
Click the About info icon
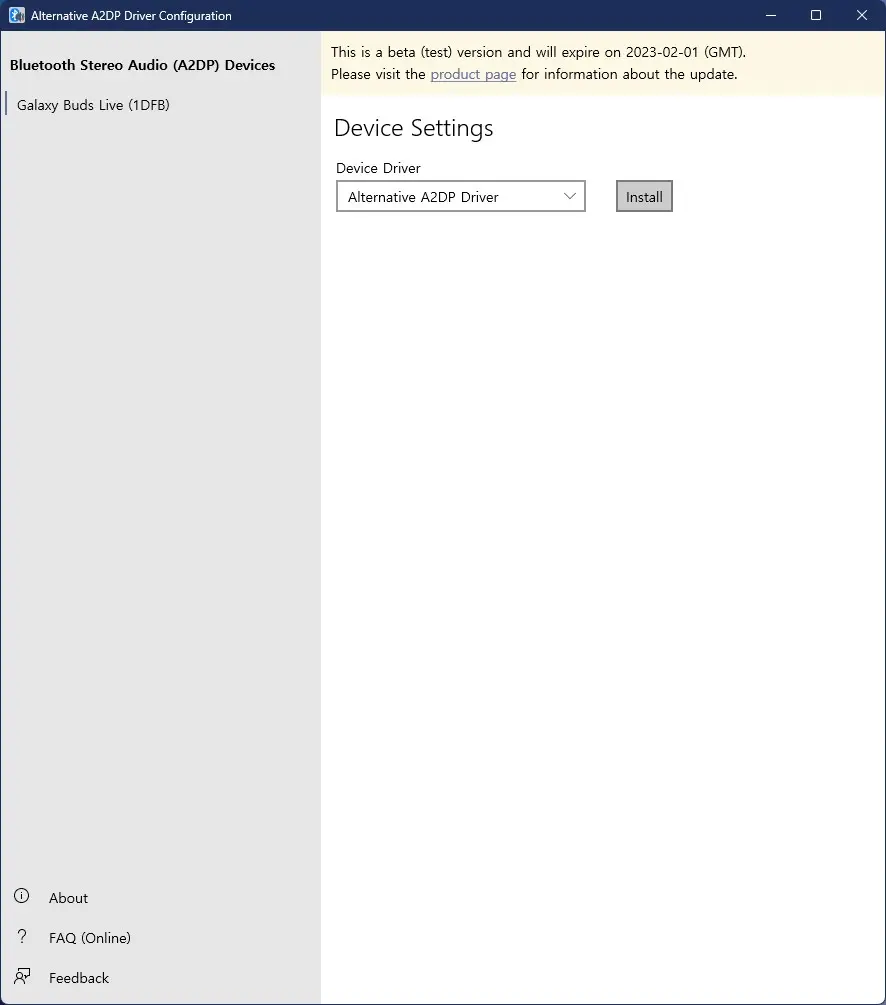22,896
